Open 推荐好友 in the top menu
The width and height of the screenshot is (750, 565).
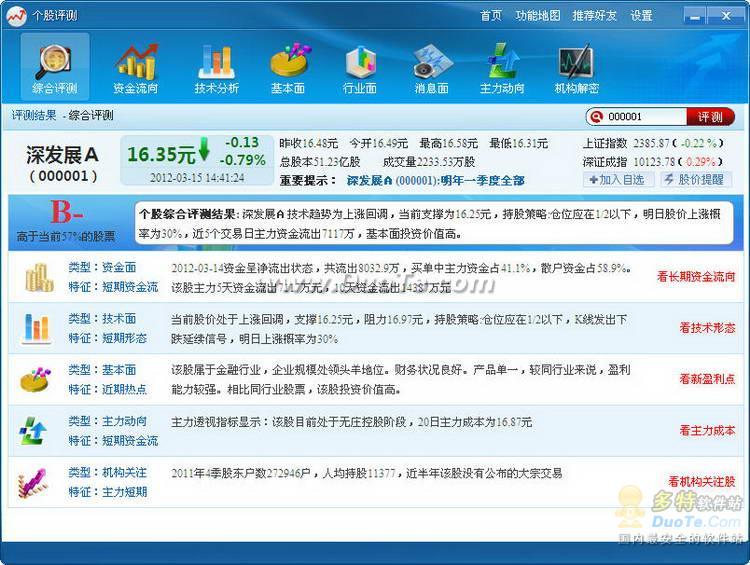[595, 16]
